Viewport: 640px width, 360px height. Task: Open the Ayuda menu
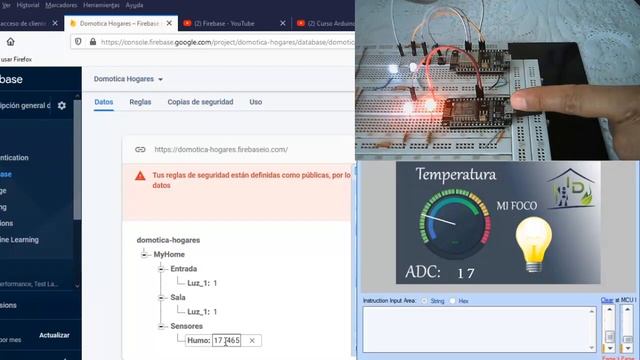pos(134,5)
